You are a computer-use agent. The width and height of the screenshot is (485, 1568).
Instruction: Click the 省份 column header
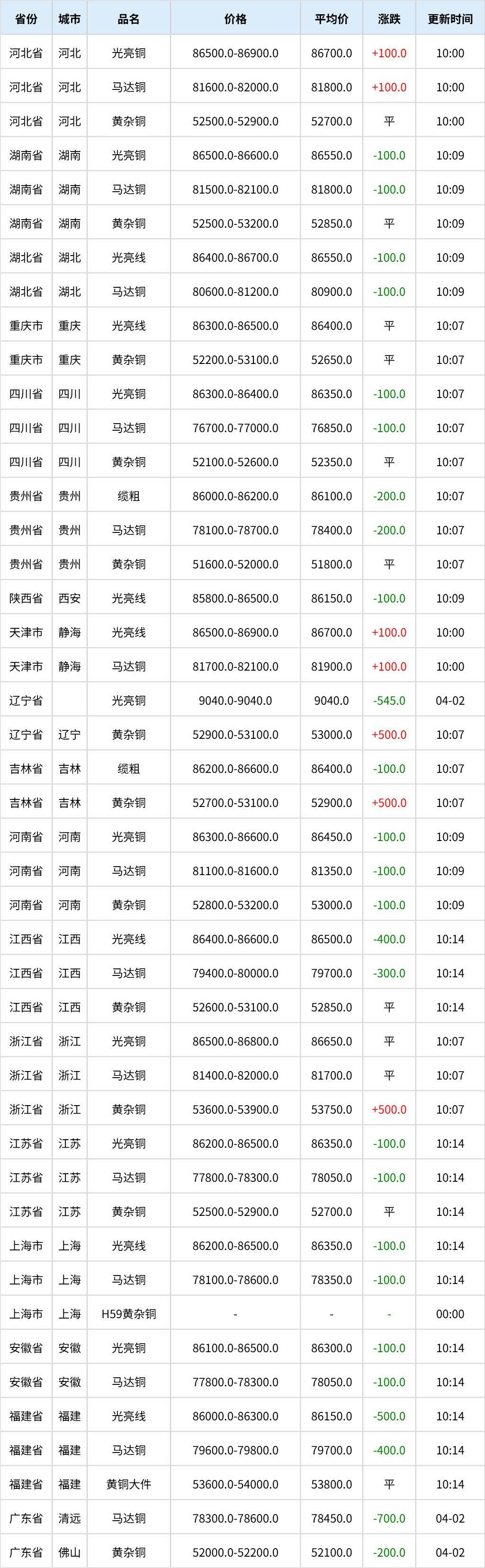[x=26, y=19]
